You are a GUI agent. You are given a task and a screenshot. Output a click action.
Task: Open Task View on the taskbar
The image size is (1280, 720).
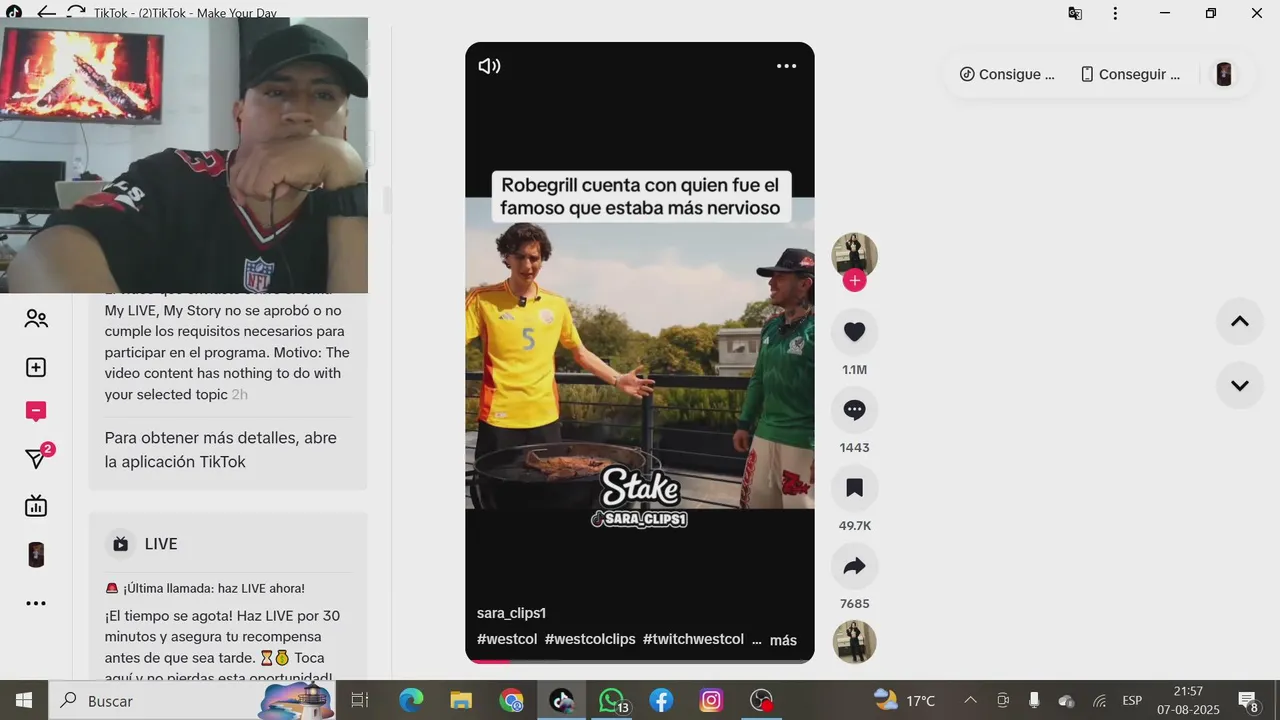coord(360,701)
